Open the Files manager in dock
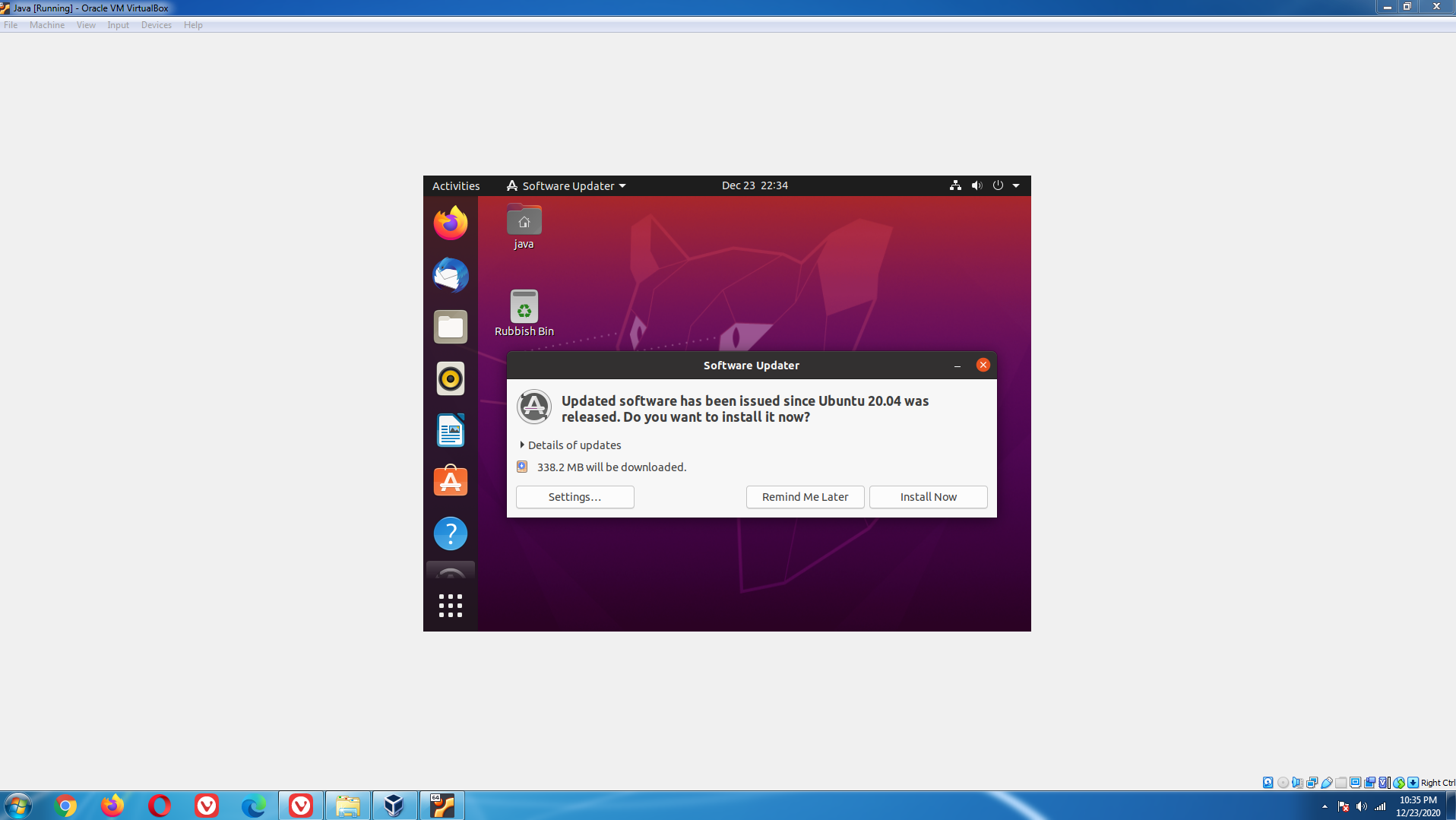The height and width of the screenshot is (820, 1456). [x=451, y=327]
